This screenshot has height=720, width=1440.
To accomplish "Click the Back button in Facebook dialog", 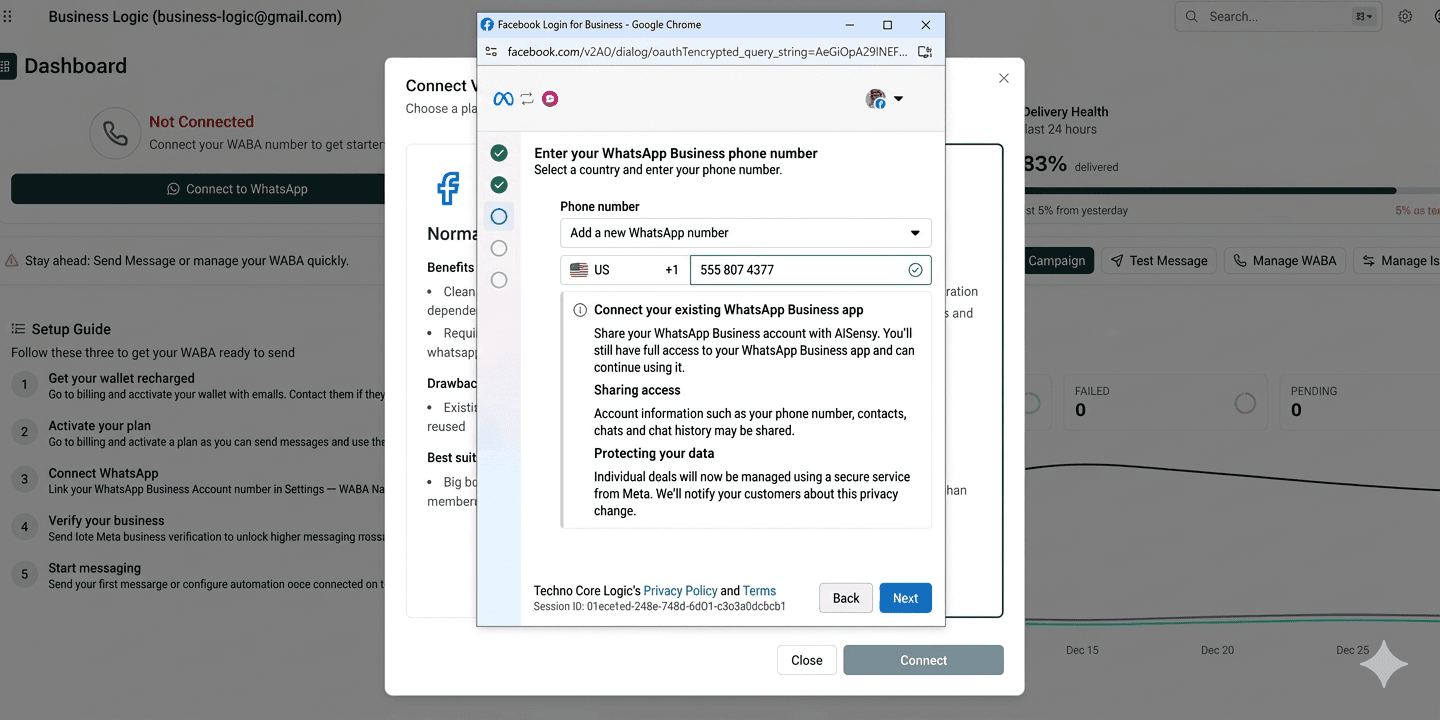I will pyautogui.click(x=846, y=598).
